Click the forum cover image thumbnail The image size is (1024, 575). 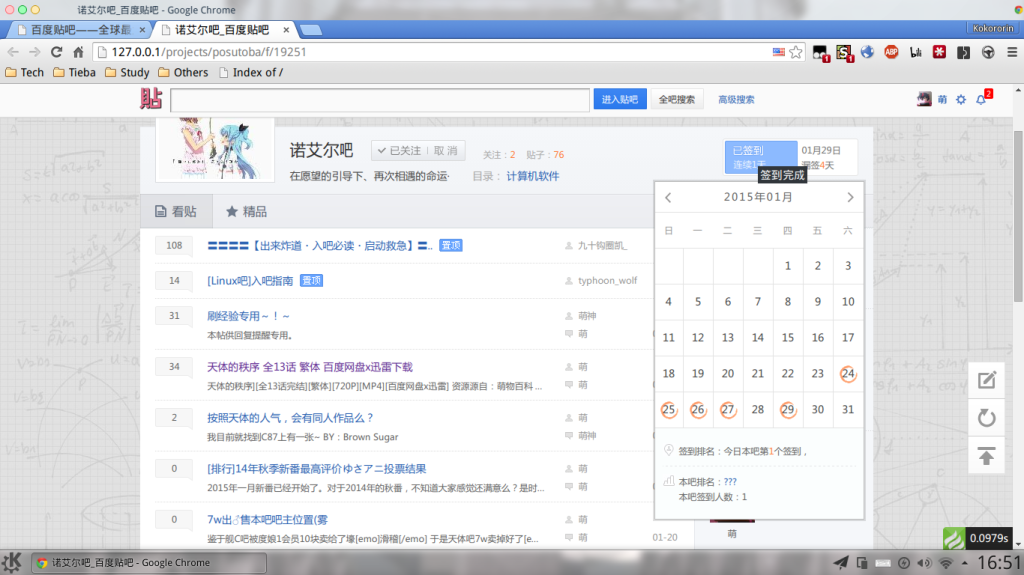[x=215, y=149]
